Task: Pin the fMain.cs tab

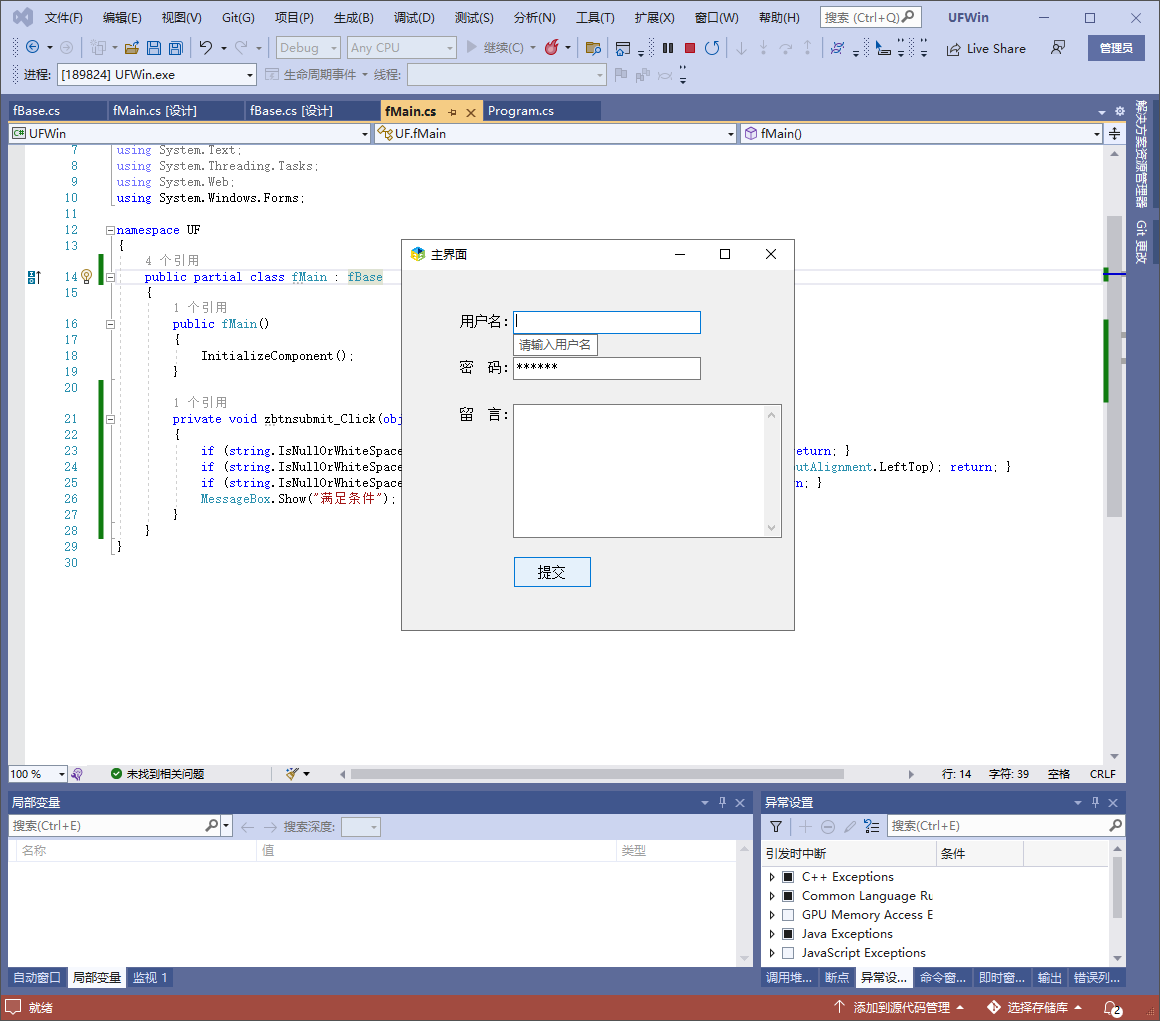Action: (x=452, y=112)
